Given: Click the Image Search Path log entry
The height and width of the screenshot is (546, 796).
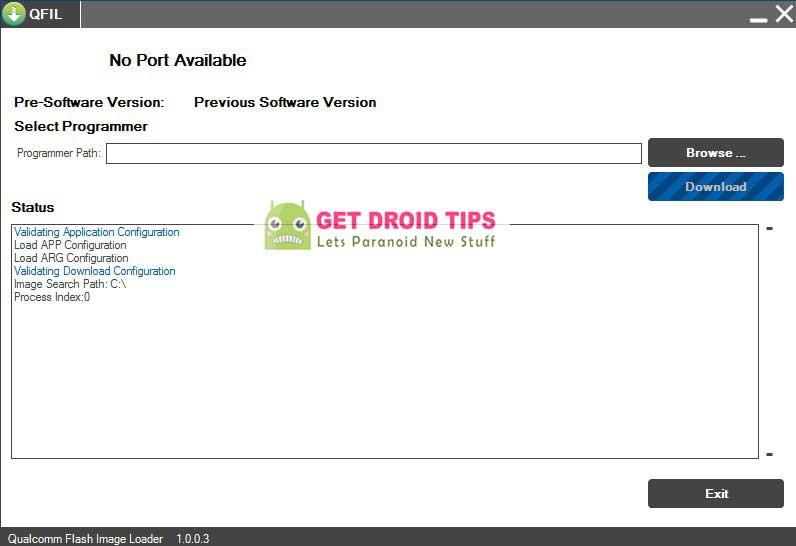Looking at the screenshot, I should pos(70,284).
